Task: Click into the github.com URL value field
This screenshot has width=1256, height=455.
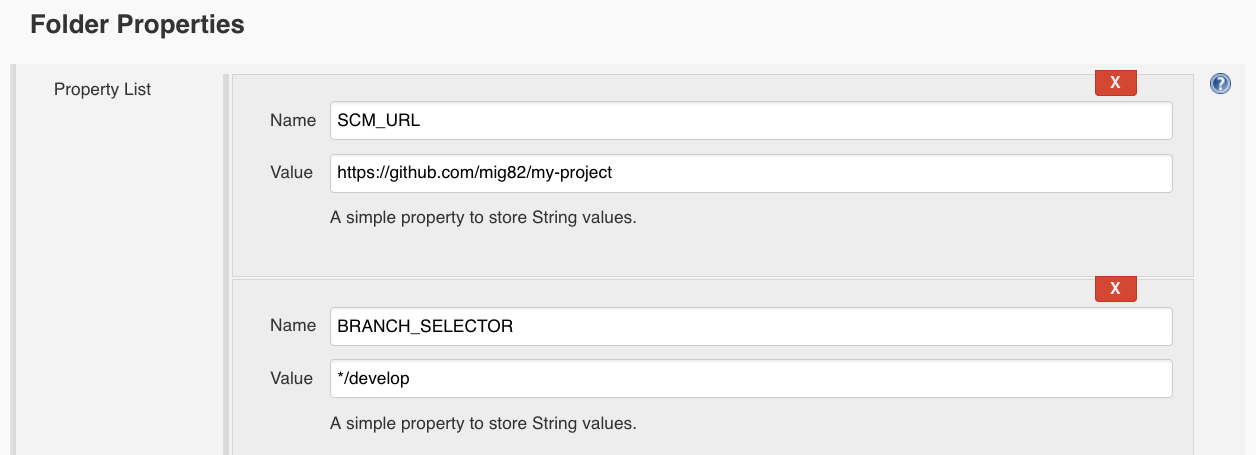Action: pyautogui.click(x=750, y=172)
